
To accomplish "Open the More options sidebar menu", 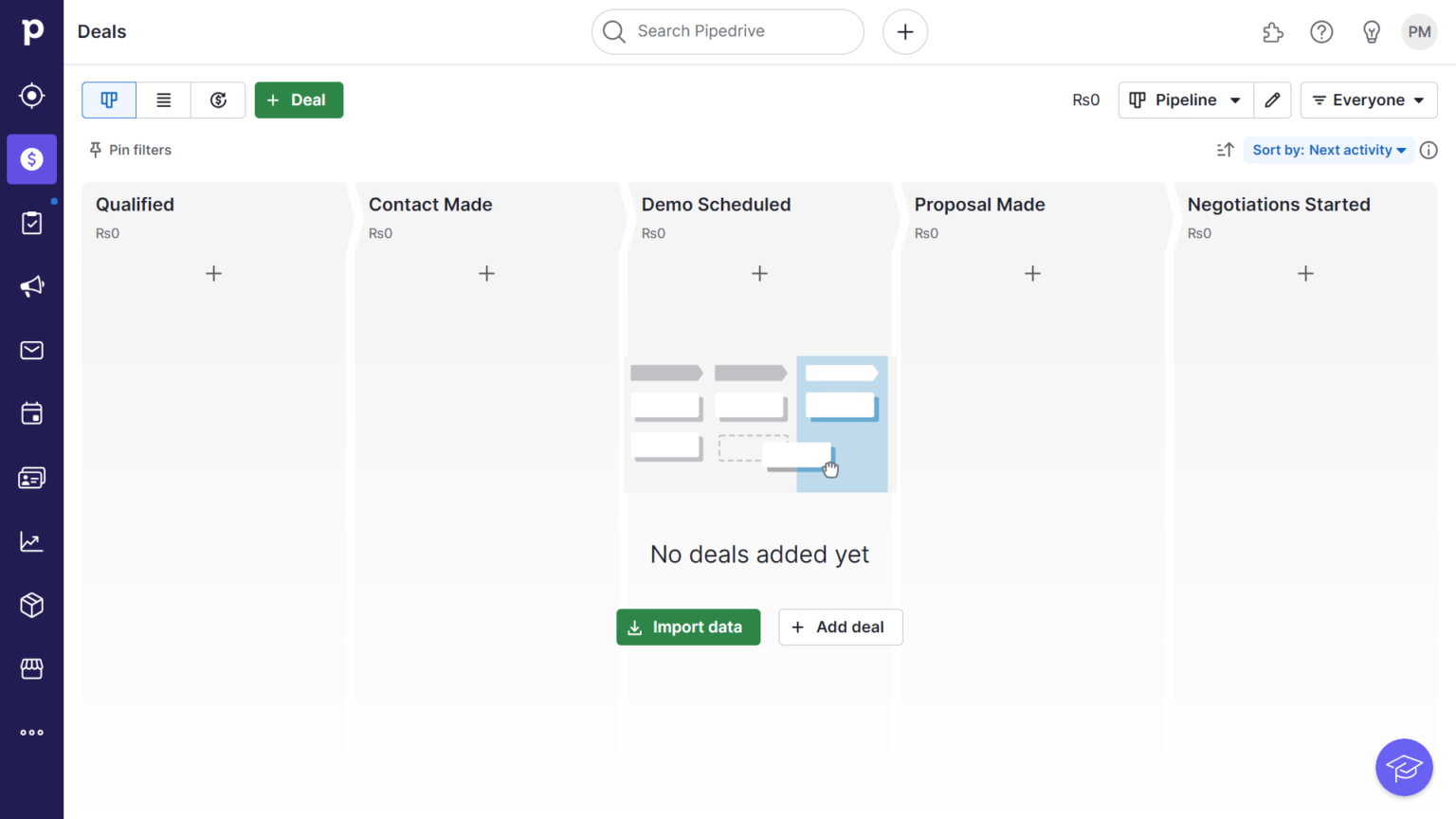I will tap(31, 733).
